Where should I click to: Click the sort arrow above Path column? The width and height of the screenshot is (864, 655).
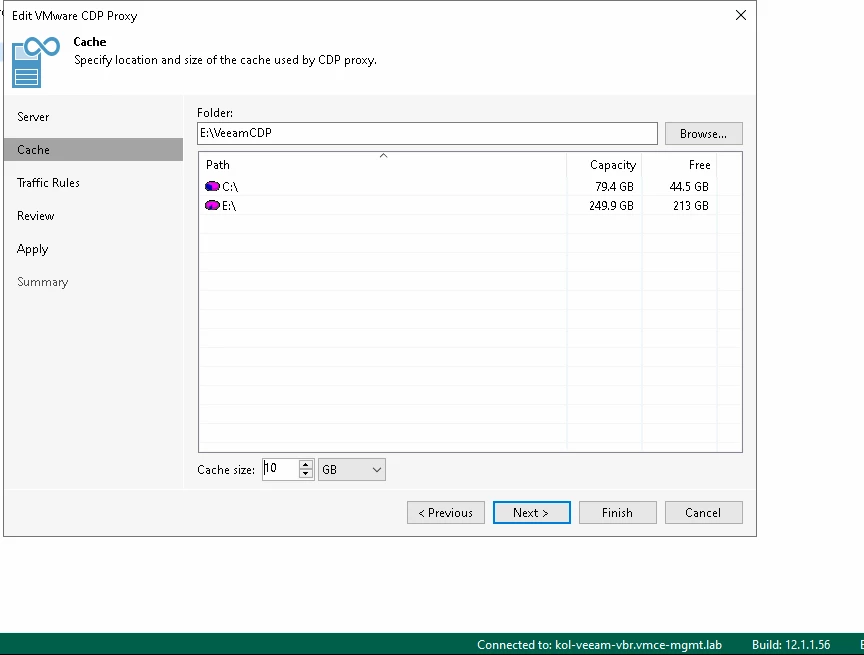[384, 156]
